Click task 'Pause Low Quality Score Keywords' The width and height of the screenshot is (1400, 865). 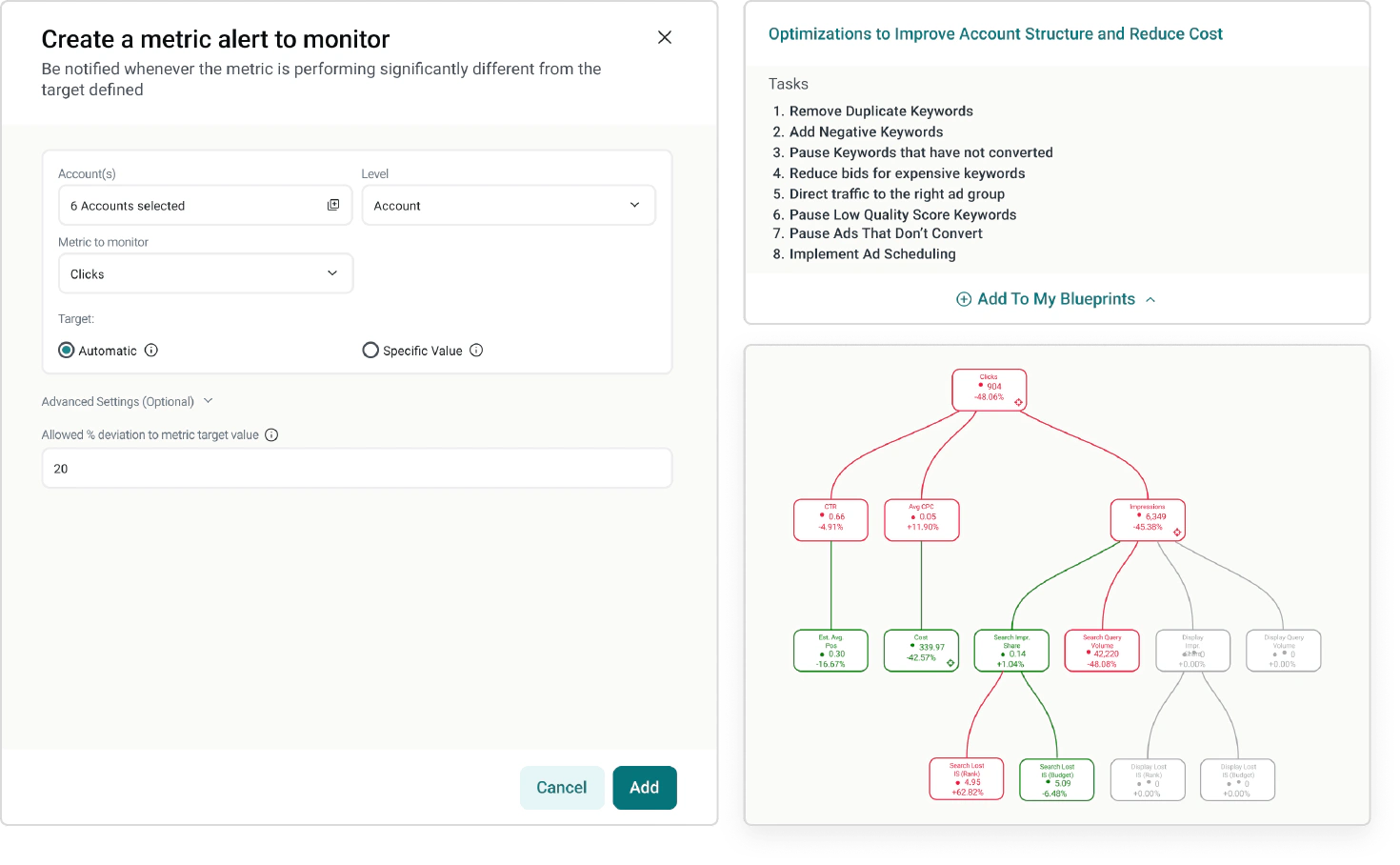click(x=903, y=215)
